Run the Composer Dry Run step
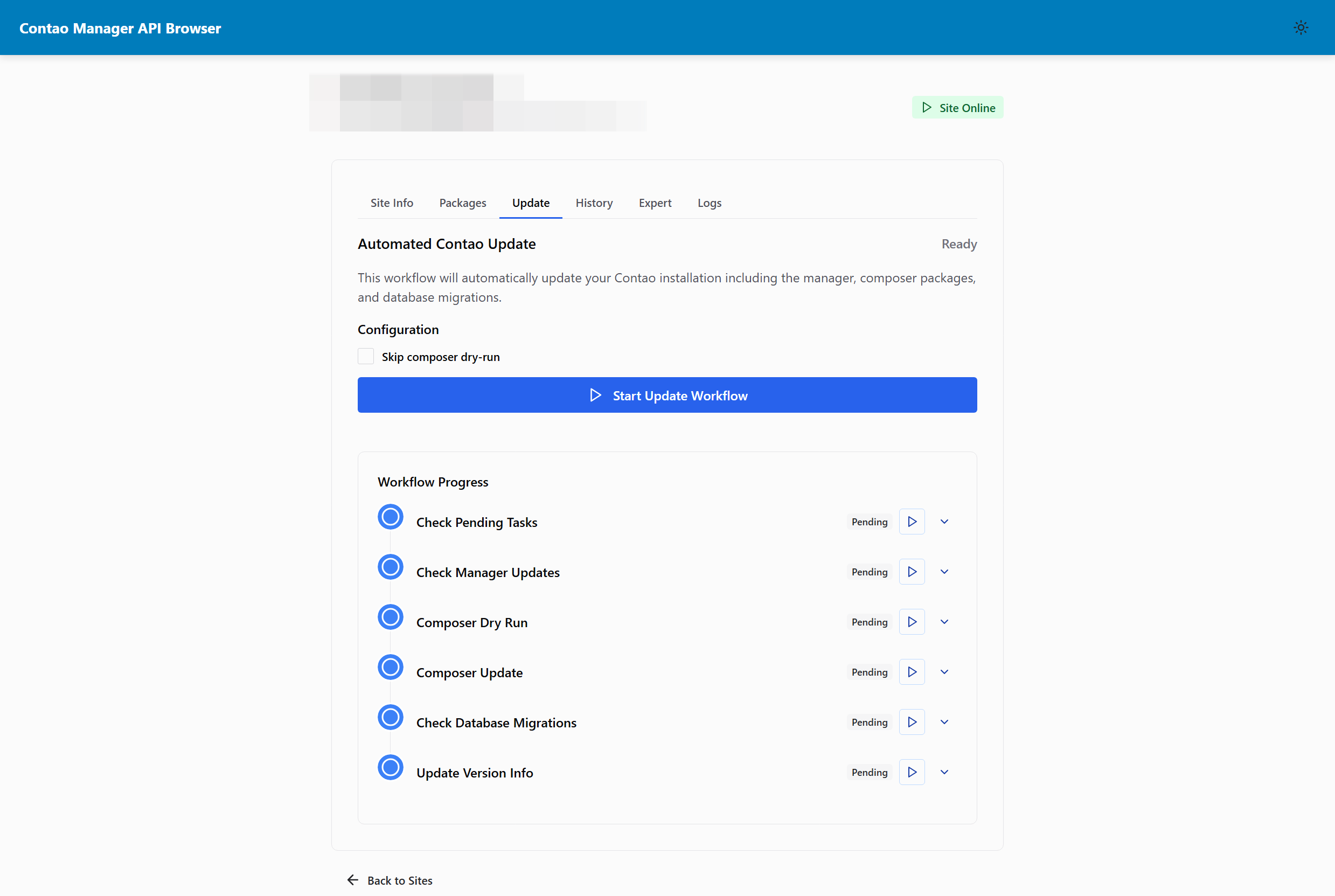1335x896 pixels. pos(912,622)
